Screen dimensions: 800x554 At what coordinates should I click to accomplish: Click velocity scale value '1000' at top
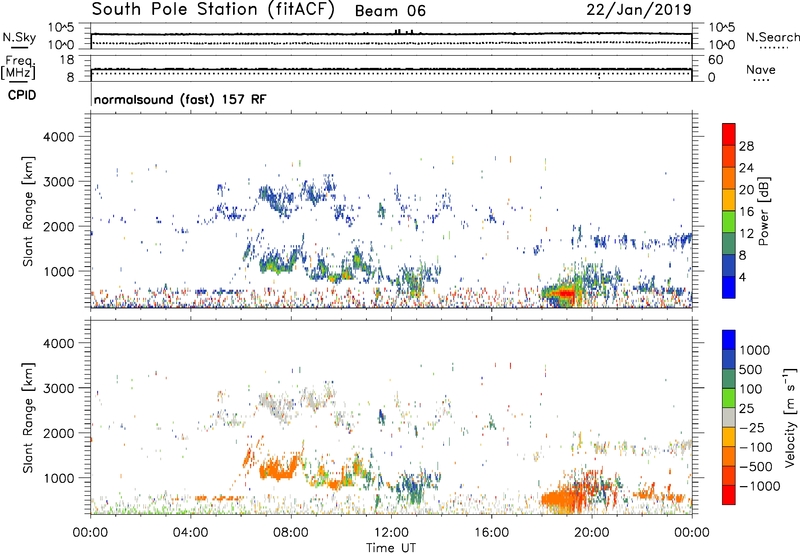pyautogui.click(x=755, y=350)
